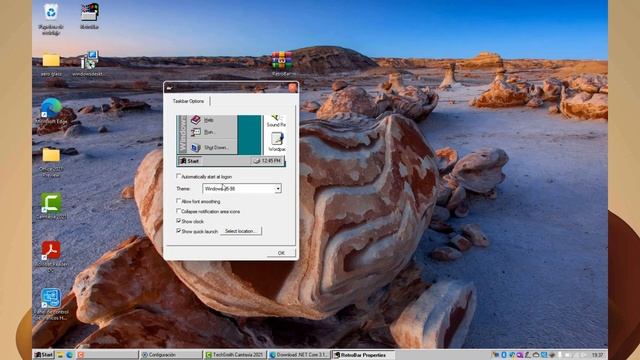This screenshot has height=360, width=640.
Task: Click the Shut Down icon in preview
Action: click(196, 147)
